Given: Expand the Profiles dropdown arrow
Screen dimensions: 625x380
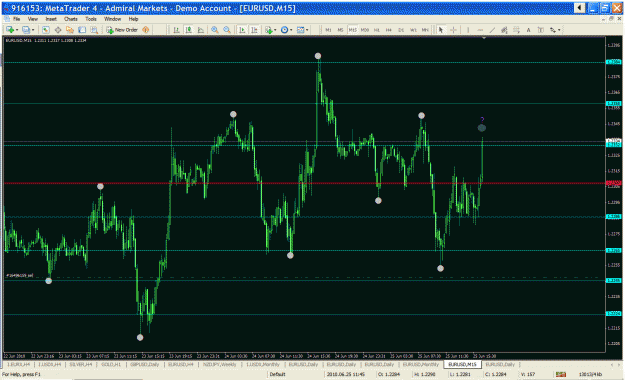Looking at the screenshot, I should click(33, 30).
